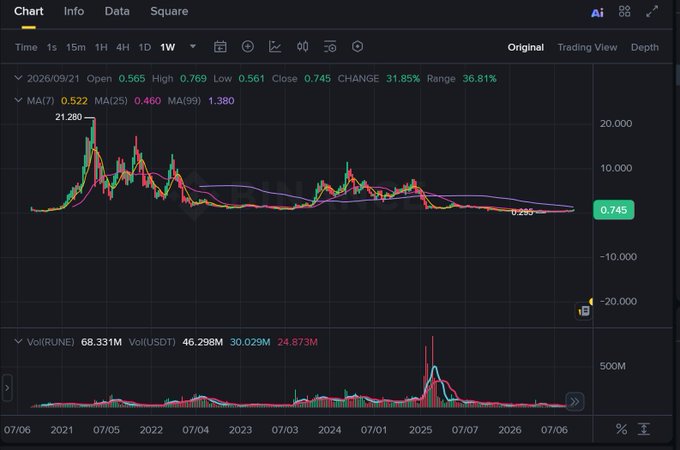Click the 500M volume axis label
The image size is (680, 450).
coord(612,366)
